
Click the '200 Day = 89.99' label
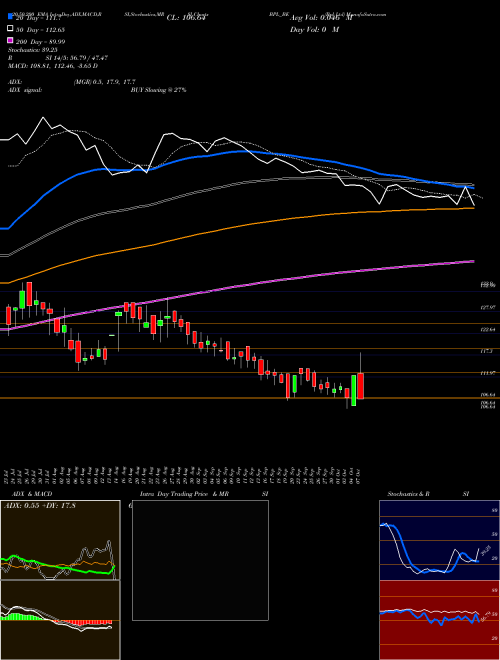coord(41,41)
